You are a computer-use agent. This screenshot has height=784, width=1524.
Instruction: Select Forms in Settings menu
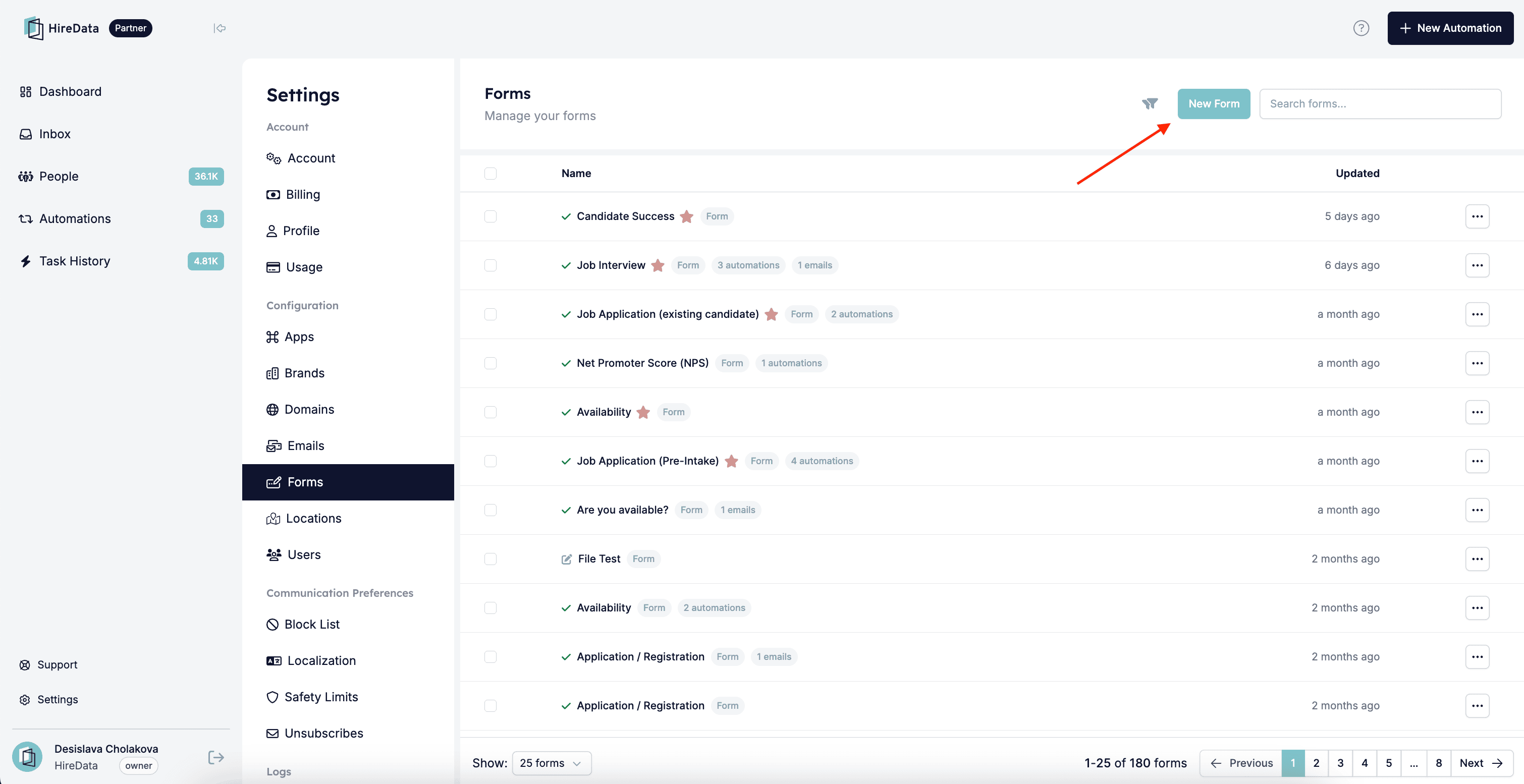[x=348, y=482]
